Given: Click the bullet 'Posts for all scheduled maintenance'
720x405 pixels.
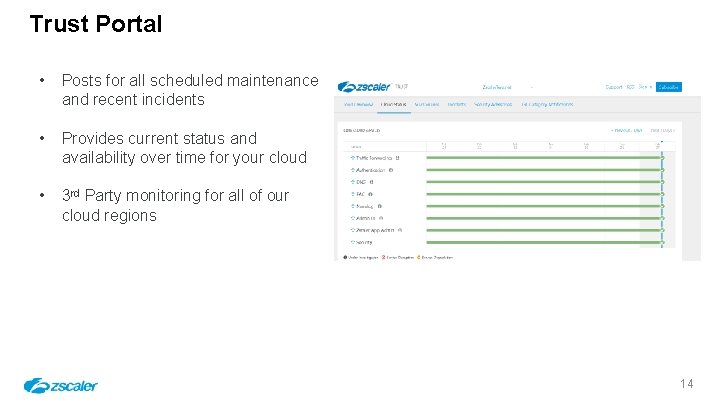Looking at the screenshot, I should [190, 90].
